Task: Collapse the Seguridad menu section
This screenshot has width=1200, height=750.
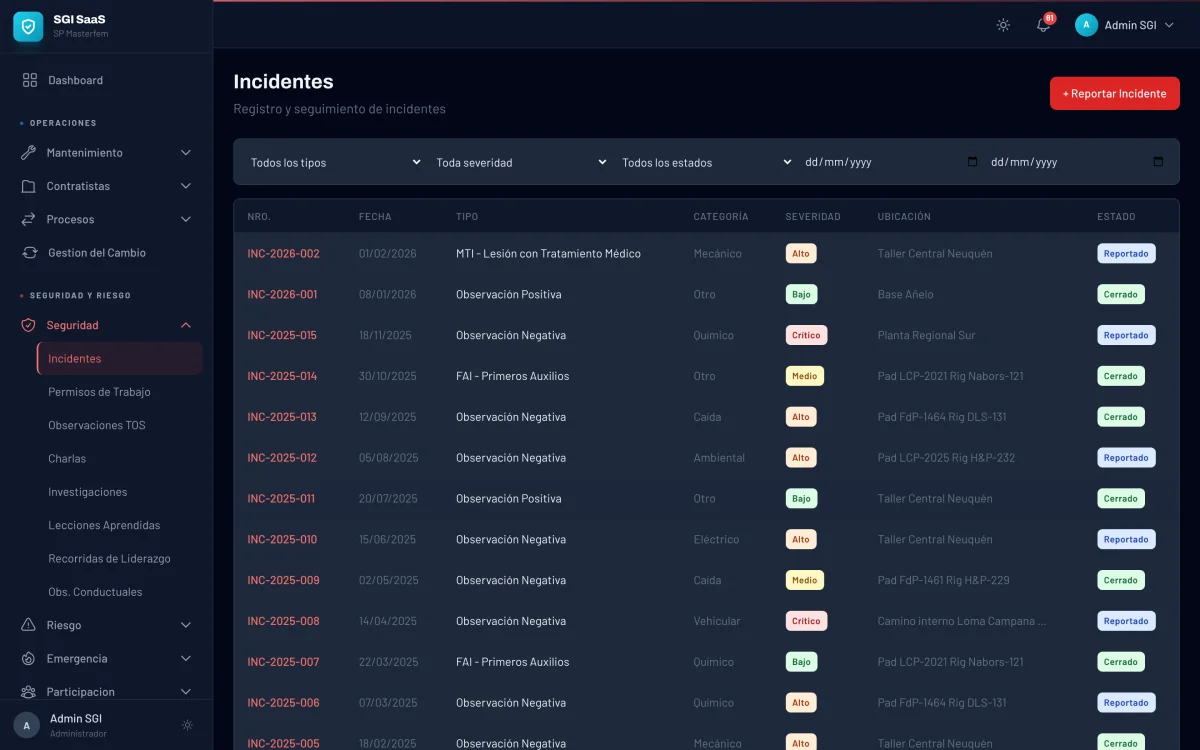Action: [185, 325]
